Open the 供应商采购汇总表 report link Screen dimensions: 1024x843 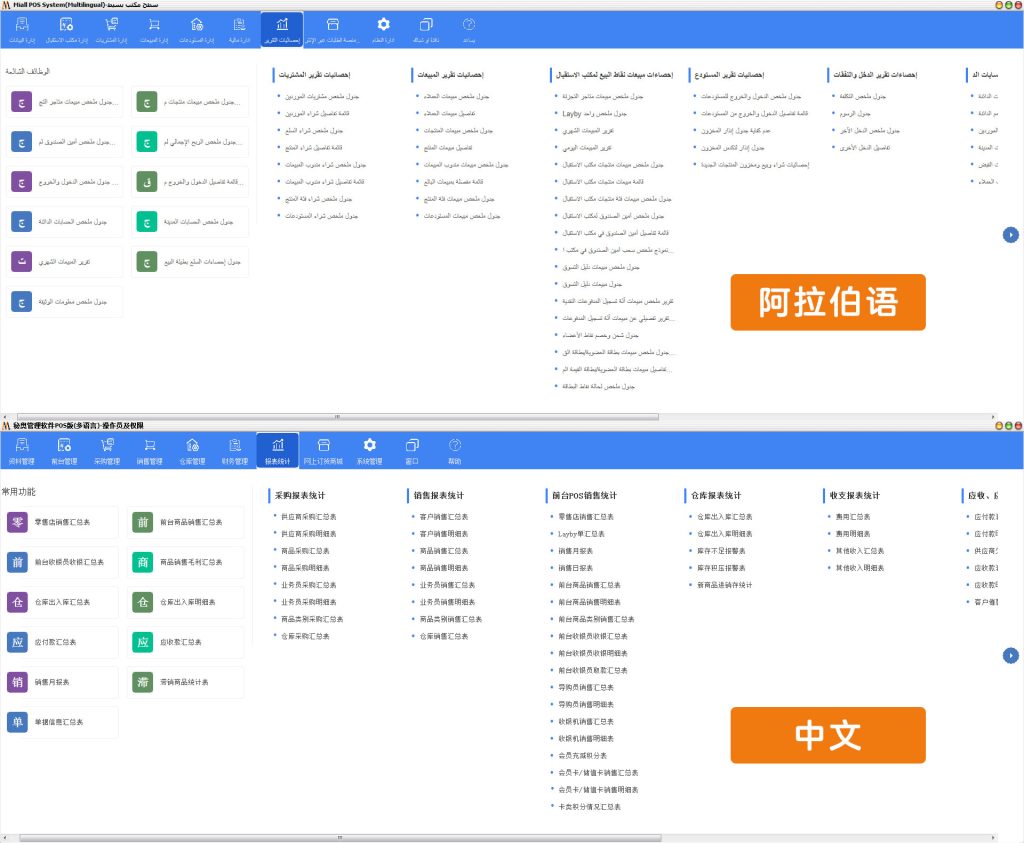tap(308, 517)
